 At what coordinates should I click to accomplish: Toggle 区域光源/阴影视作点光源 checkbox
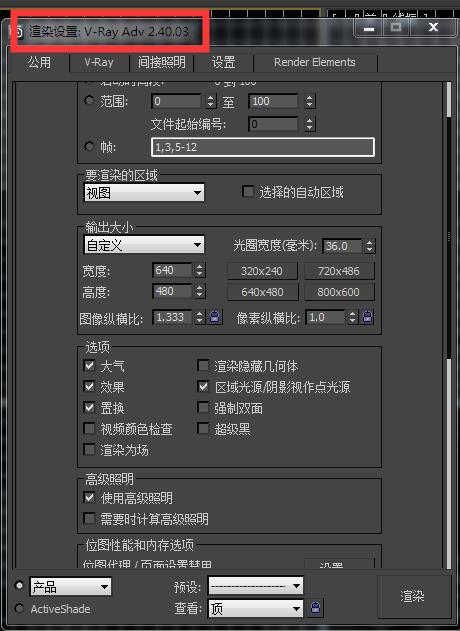click(203, 386)
